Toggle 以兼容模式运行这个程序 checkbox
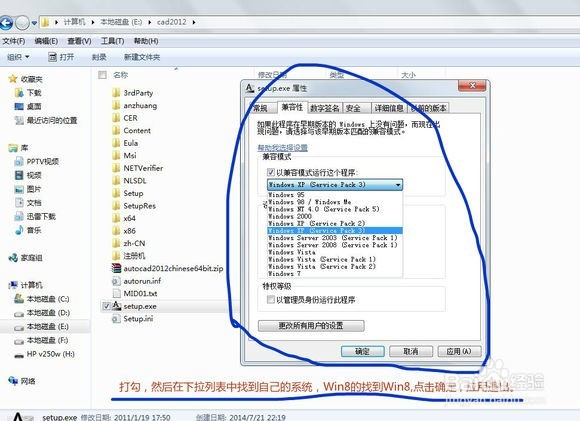The width and height of the screenshot is (580, 421). 271,172
